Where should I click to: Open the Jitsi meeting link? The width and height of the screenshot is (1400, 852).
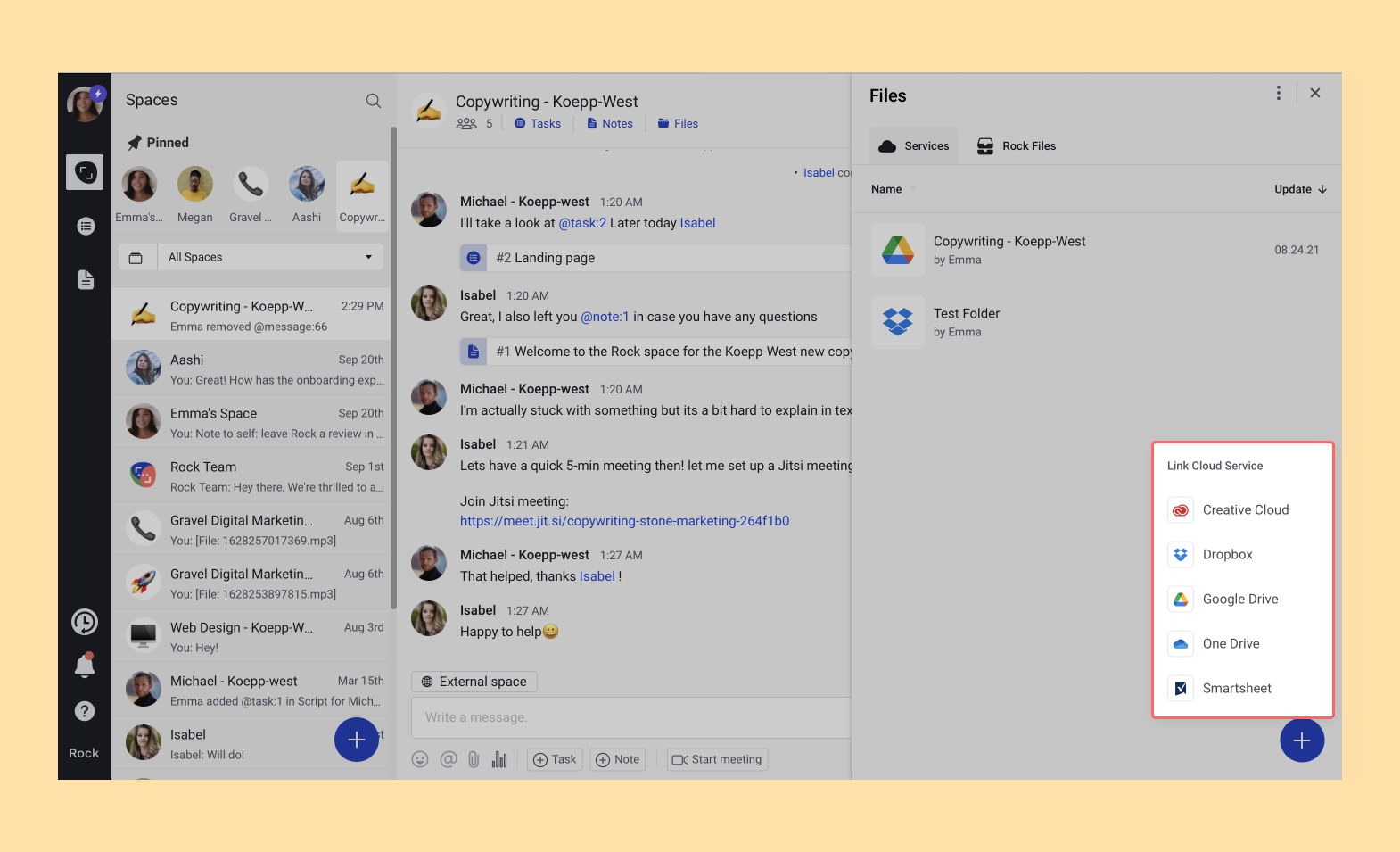tap(624, 521)
